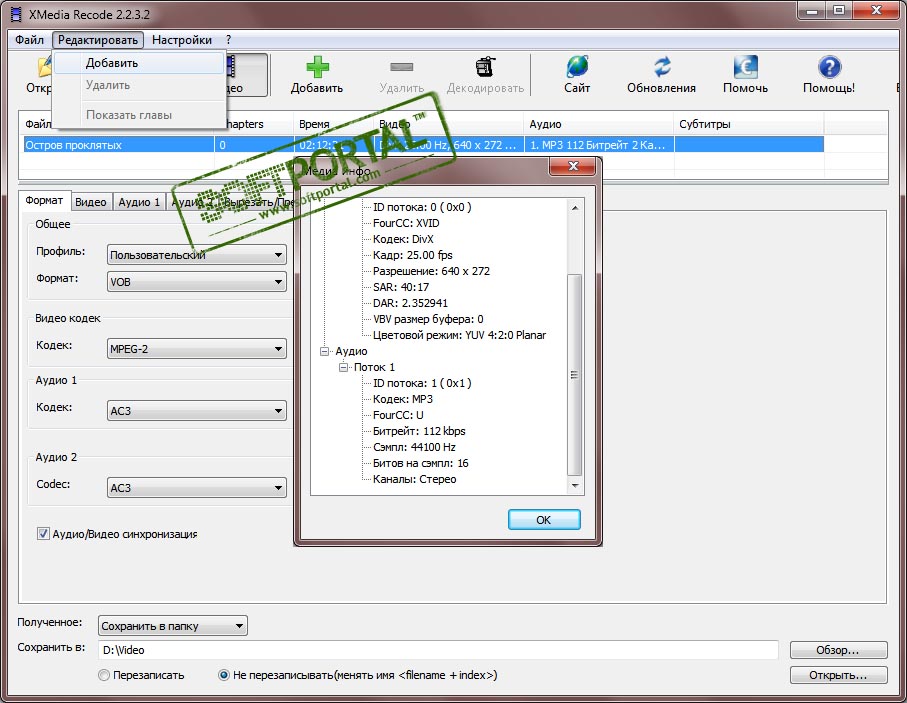
Task: Click the Открыть... button
Action: tap(838, 675)
